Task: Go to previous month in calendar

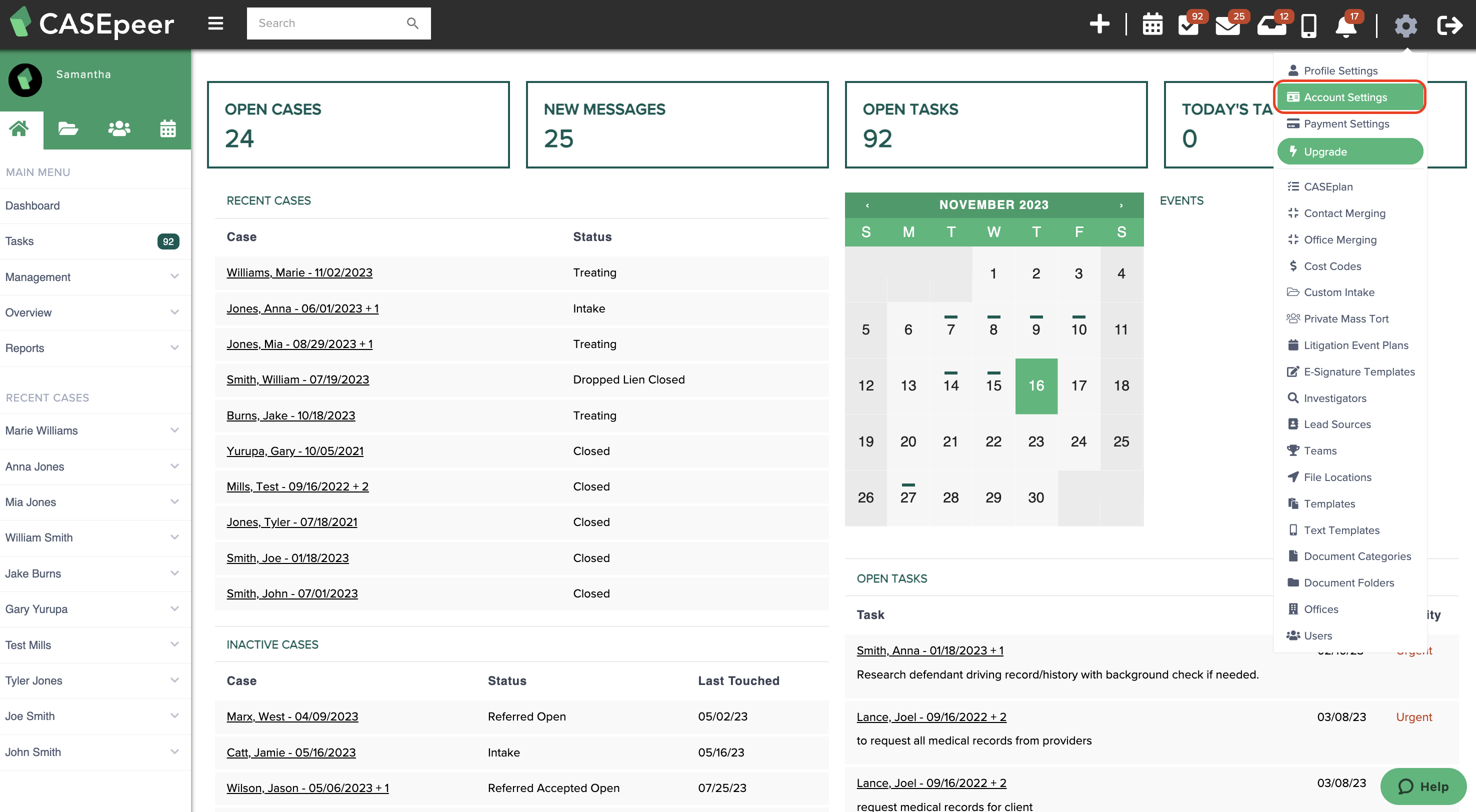Action: coord(867,205)
